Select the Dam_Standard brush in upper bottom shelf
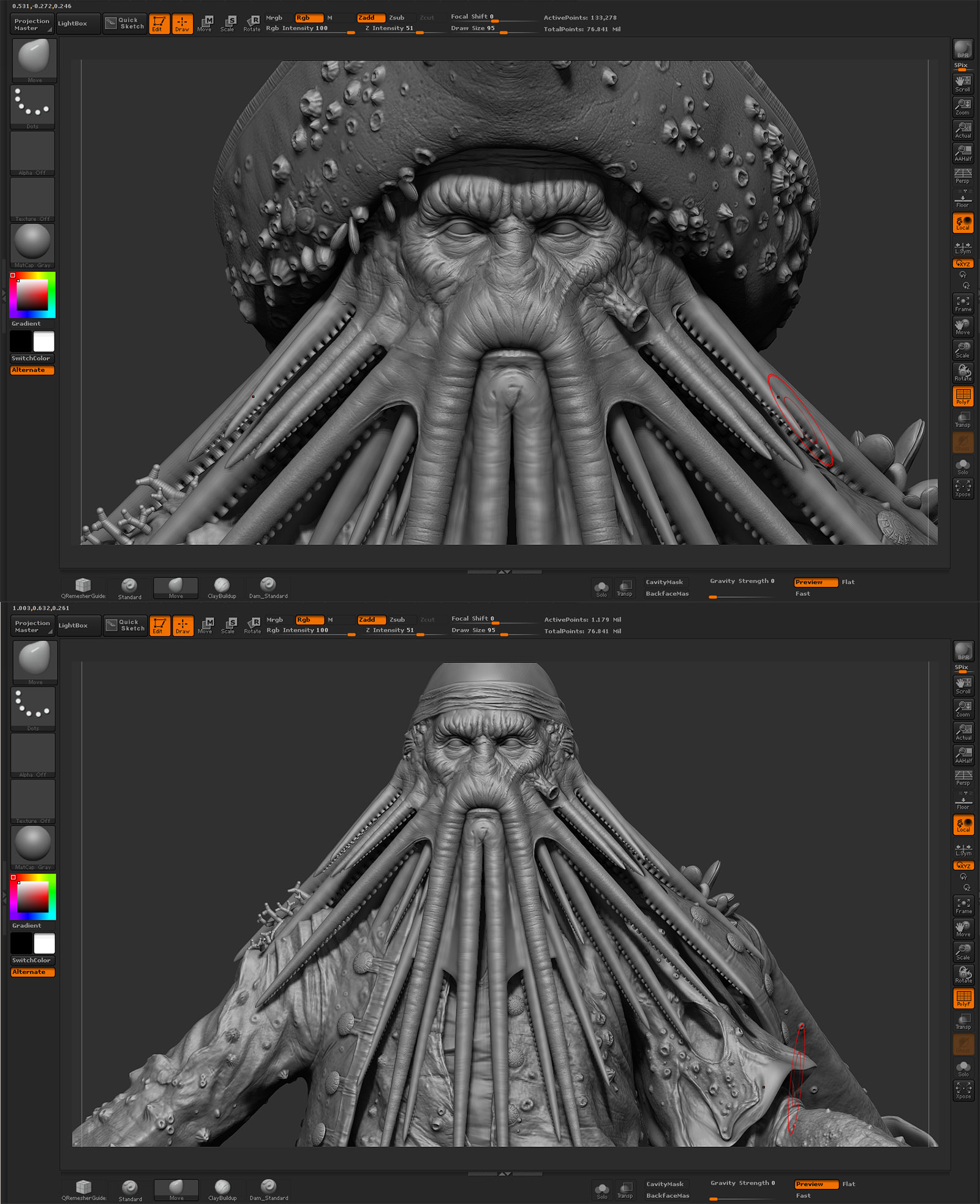 [x=268, y=588]
